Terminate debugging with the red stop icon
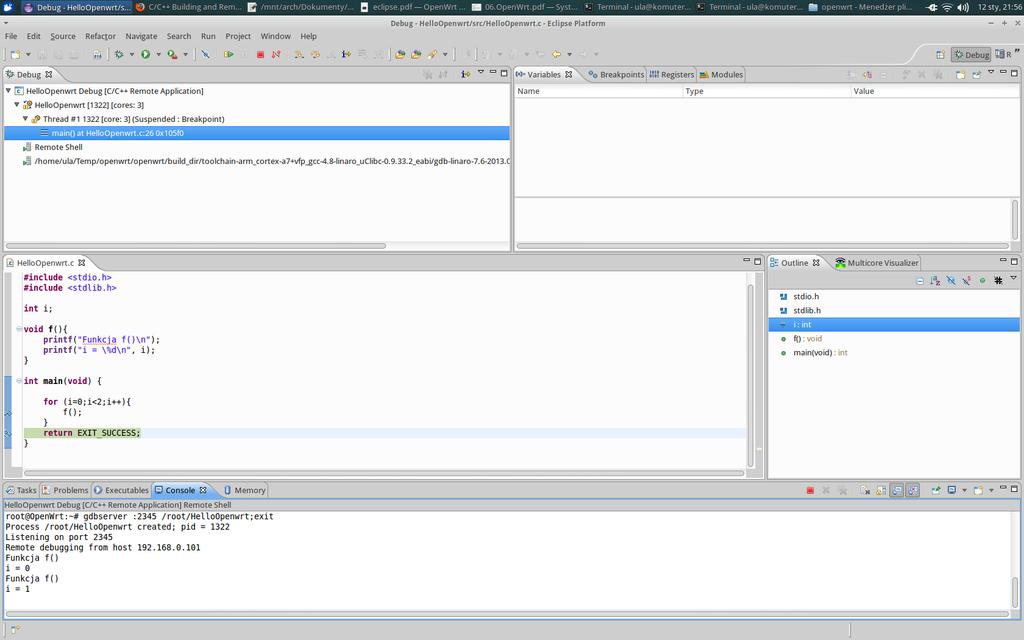Viewport: 1024px width, 640px height. [261, 55]
